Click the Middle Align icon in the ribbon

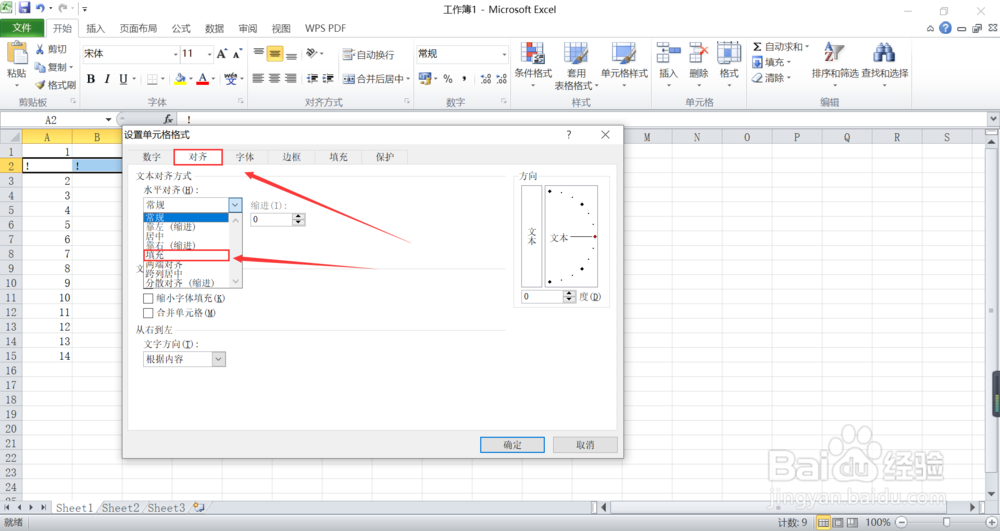coord(275,54)
